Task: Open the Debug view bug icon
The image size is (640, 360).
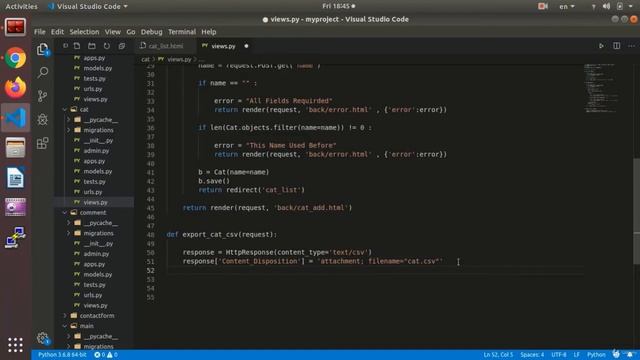Action: pyautogui.click(x=42, y=119)
